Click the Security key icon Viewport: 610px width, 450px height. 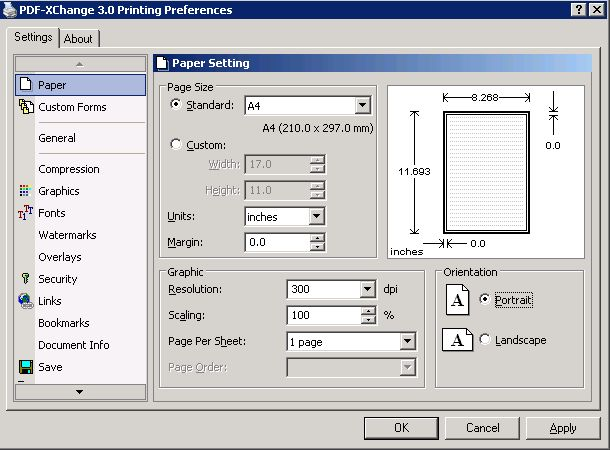point(25,278)
